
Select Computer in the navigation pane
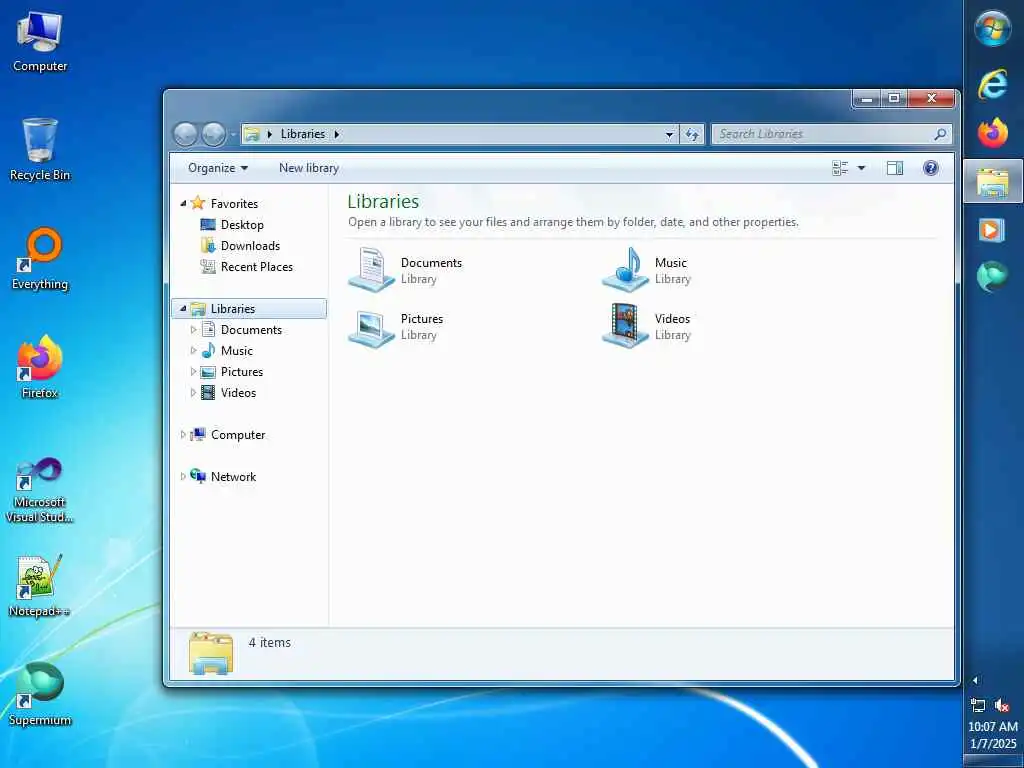click(238, 435)
